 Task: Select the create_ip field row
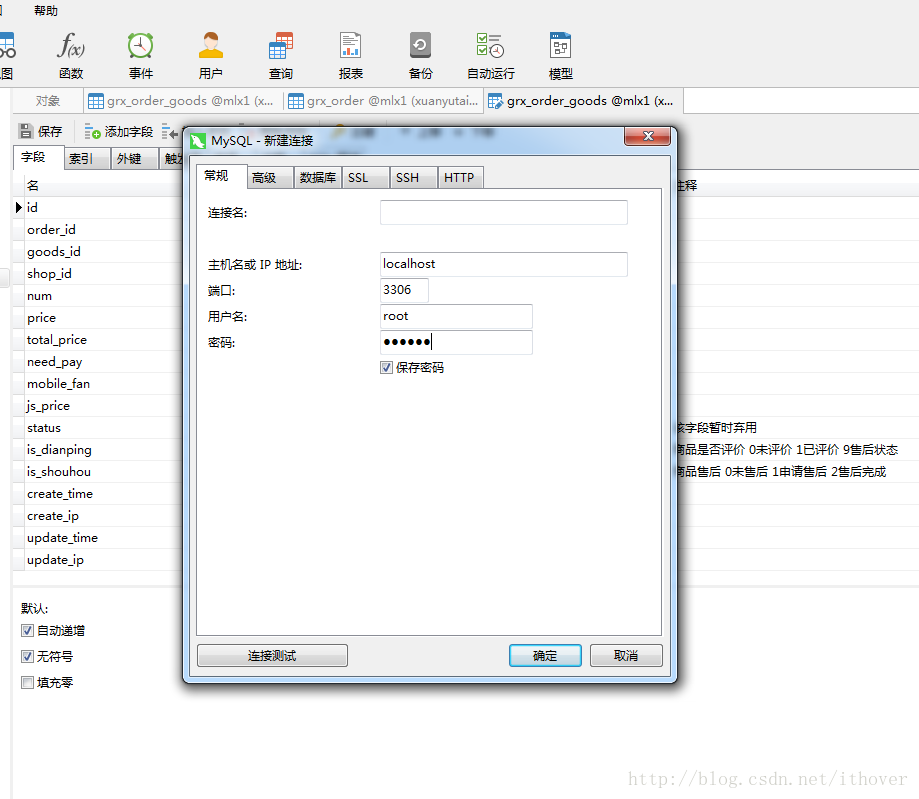(98, 516)
